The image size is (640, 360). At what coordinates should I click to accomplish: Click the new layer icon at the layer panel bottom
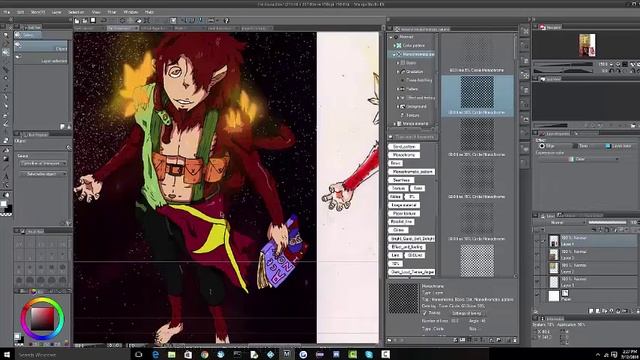click(591, 311)
